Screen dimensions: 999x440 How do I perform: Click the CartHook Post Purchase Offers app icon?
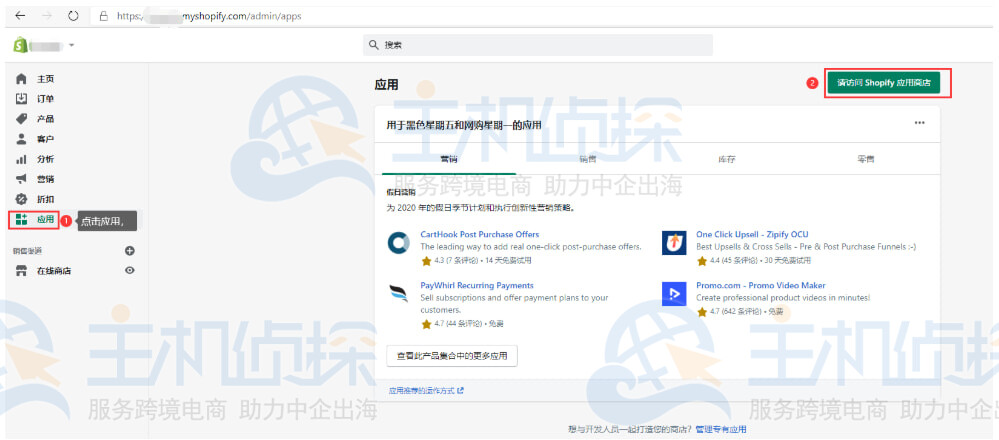pyautogui.click(x=399, y=243)
